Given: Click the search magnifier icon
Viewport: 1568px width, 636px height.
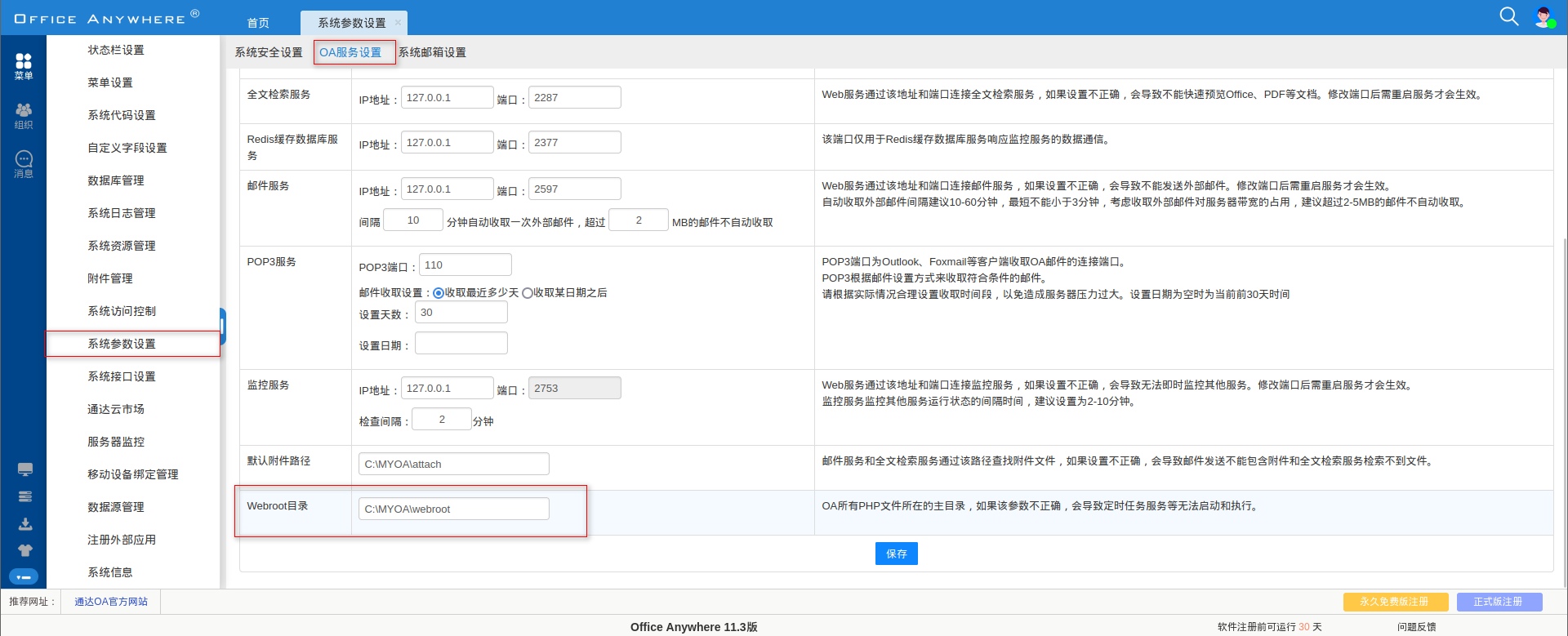Looking at the screenshot, I should click(1508, 16).
